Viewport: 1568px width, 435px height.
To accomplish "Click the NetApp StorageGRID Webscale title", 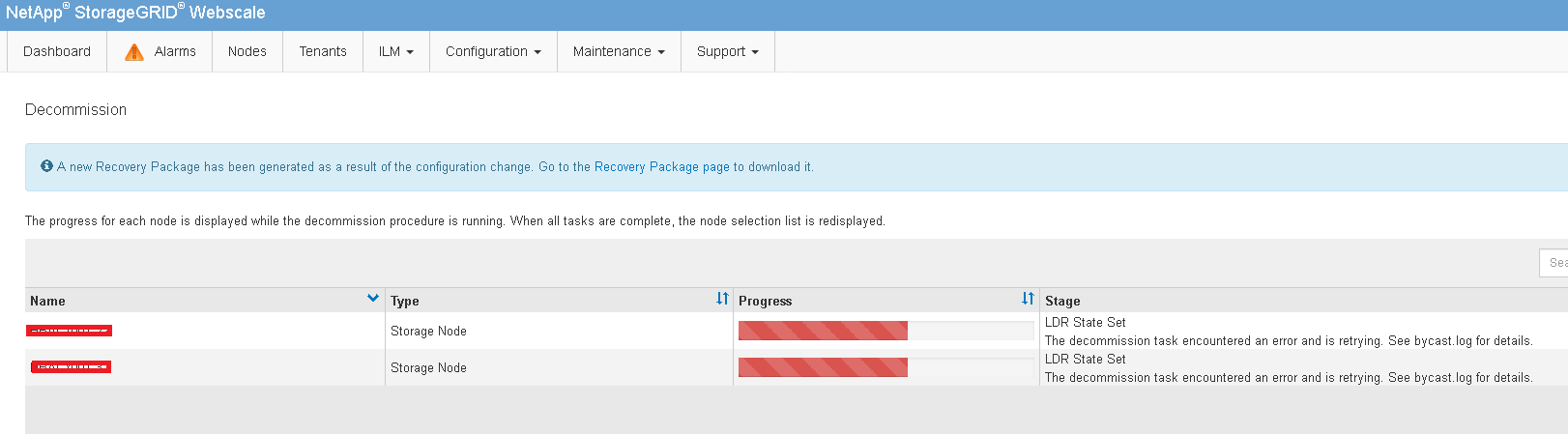I will coord(135,14).
